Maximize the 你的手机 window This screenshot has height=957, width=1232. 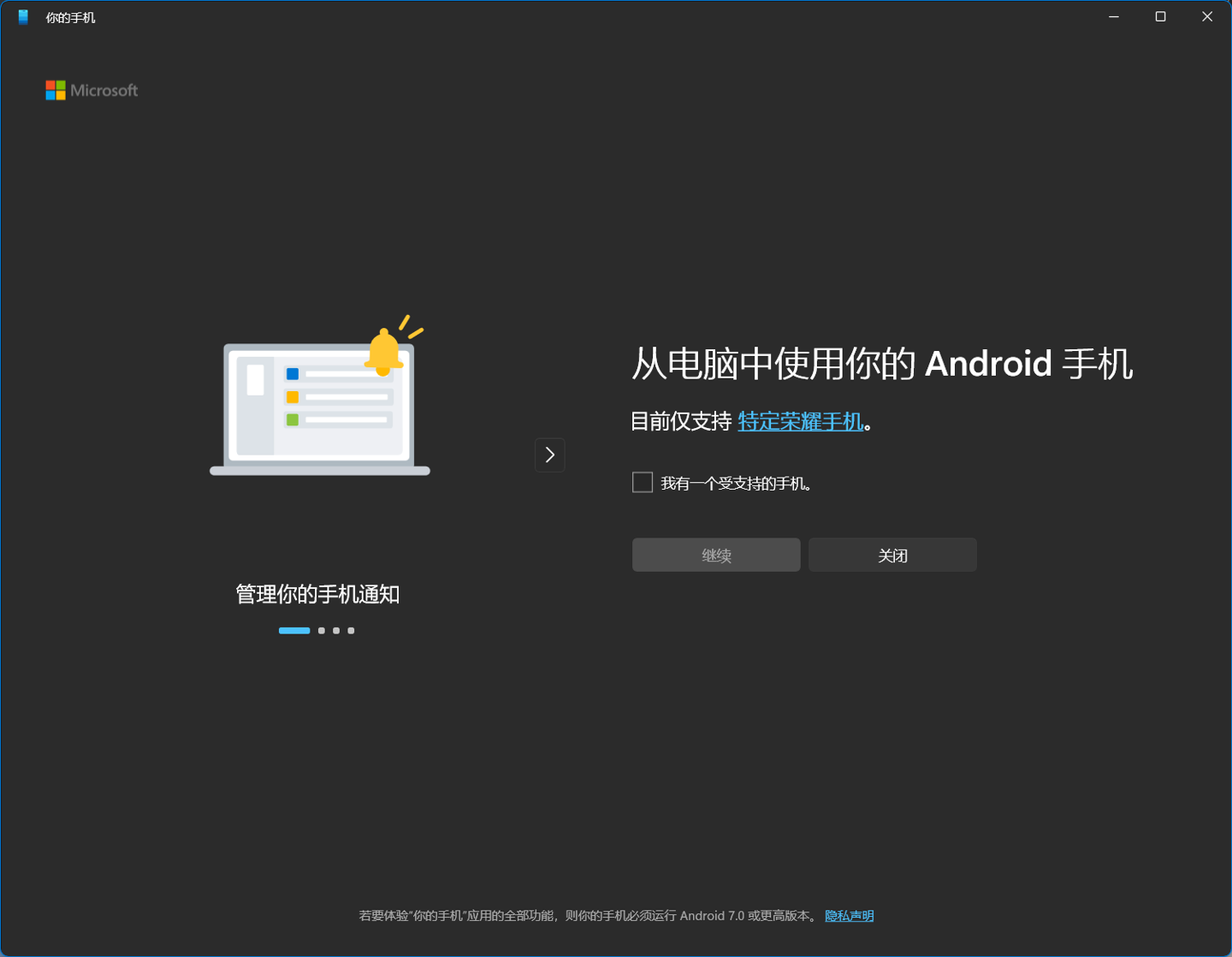[x=1160, y=16]
